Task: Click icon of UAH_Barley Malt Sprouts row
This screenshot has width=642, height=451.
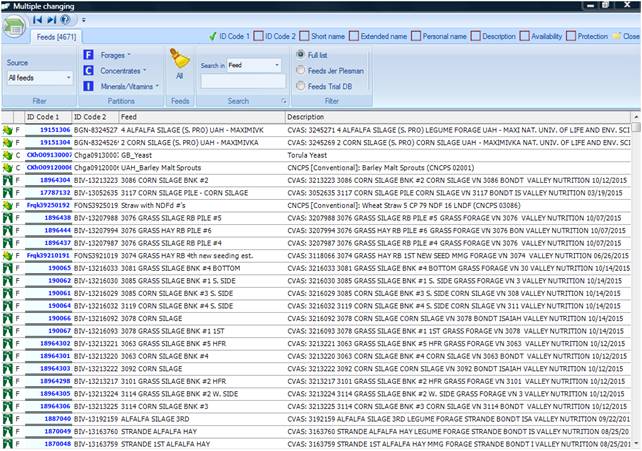Action: pyautogui.click(x=7, y=168)
